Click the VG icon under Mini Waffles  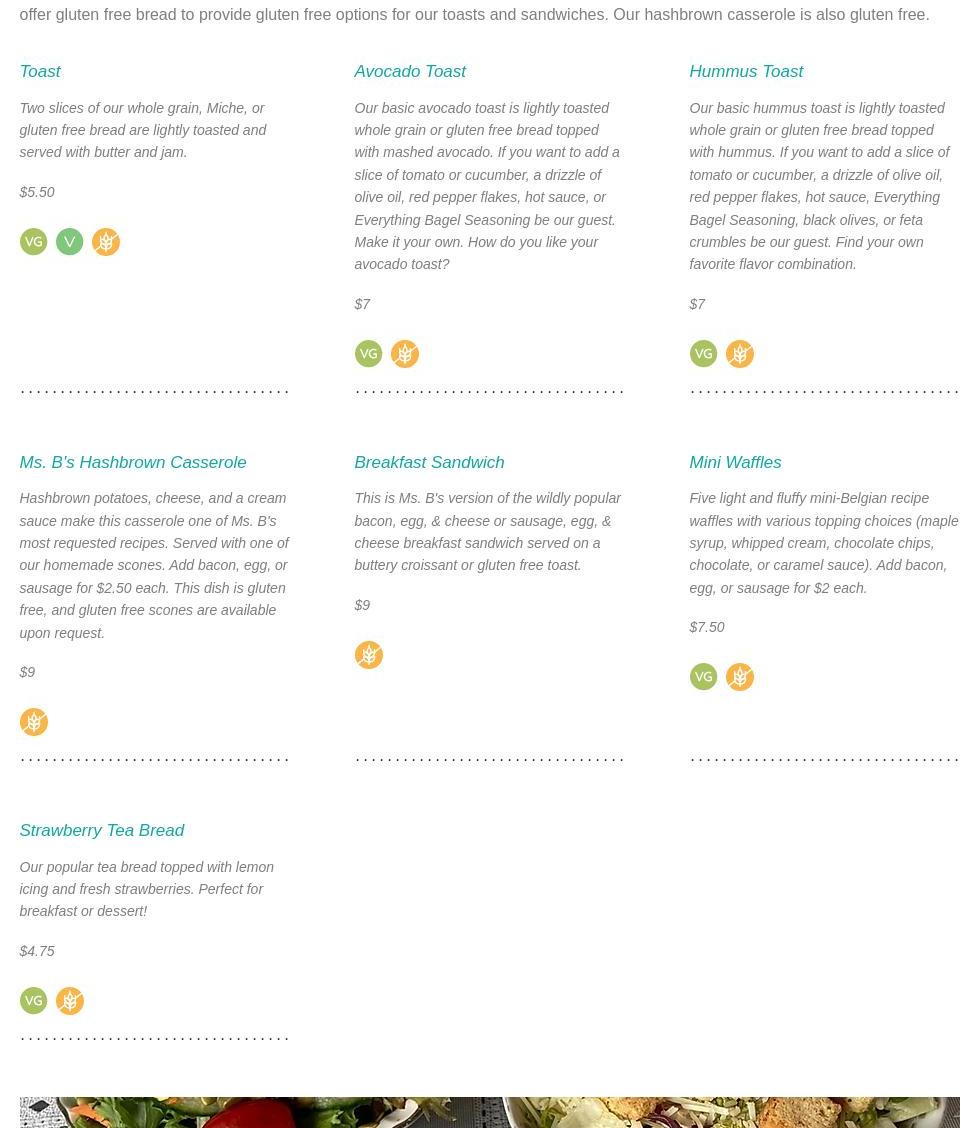click(703, 677)
